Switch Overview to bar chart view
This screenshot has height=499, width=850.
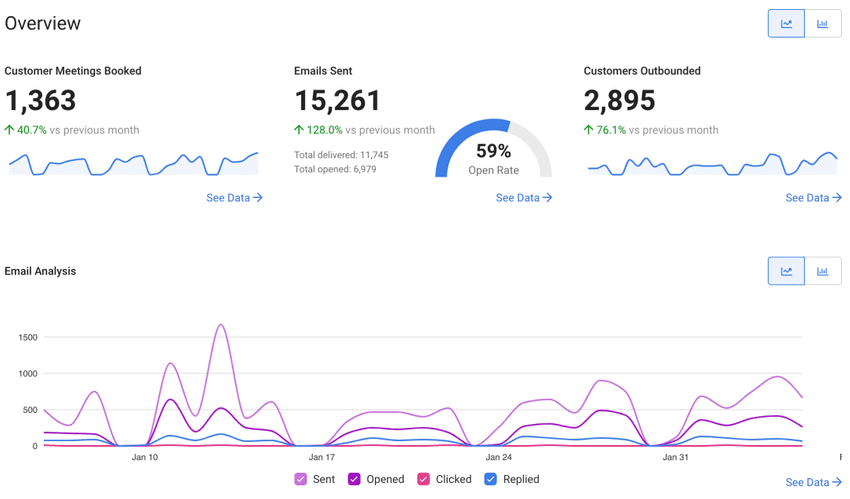(x=823, y=24)
